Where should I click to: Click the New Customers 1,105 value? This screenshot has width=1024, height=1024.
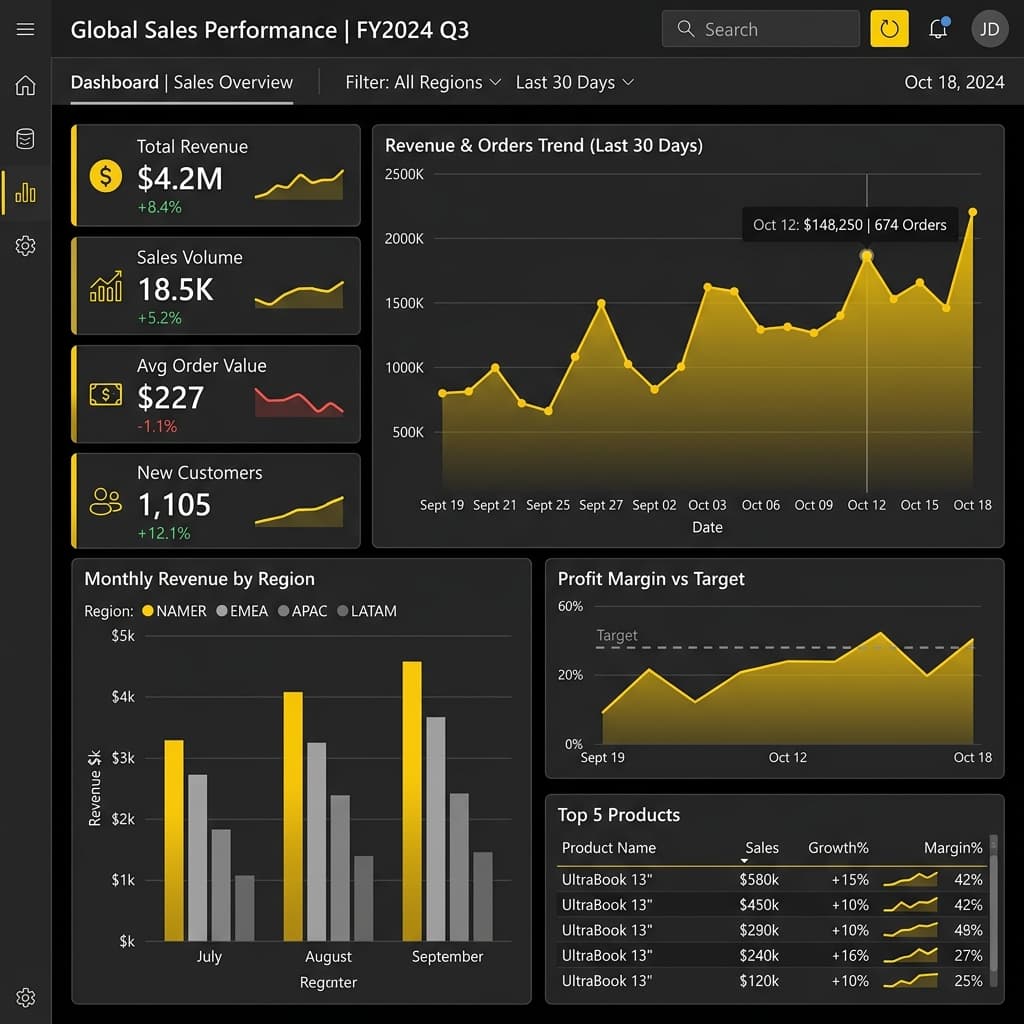[x=174, y=504]
